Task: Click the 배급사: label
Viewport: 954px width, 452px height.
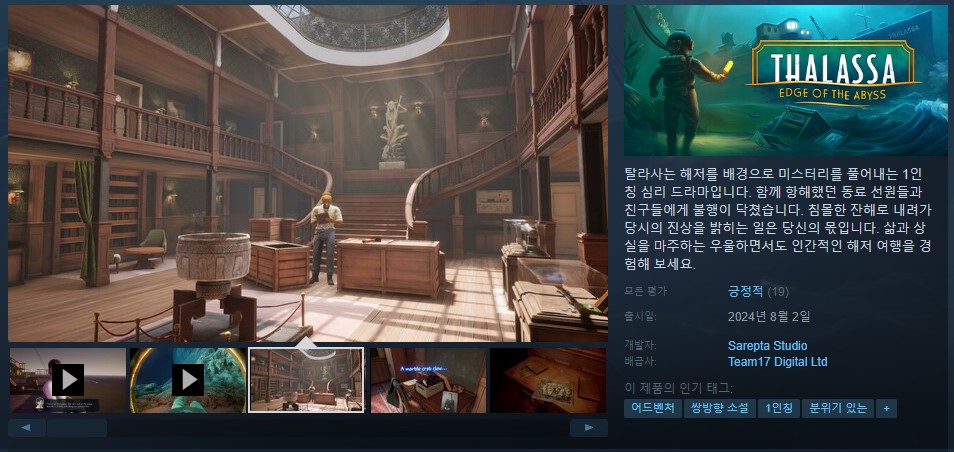Action: pos(640,361)
